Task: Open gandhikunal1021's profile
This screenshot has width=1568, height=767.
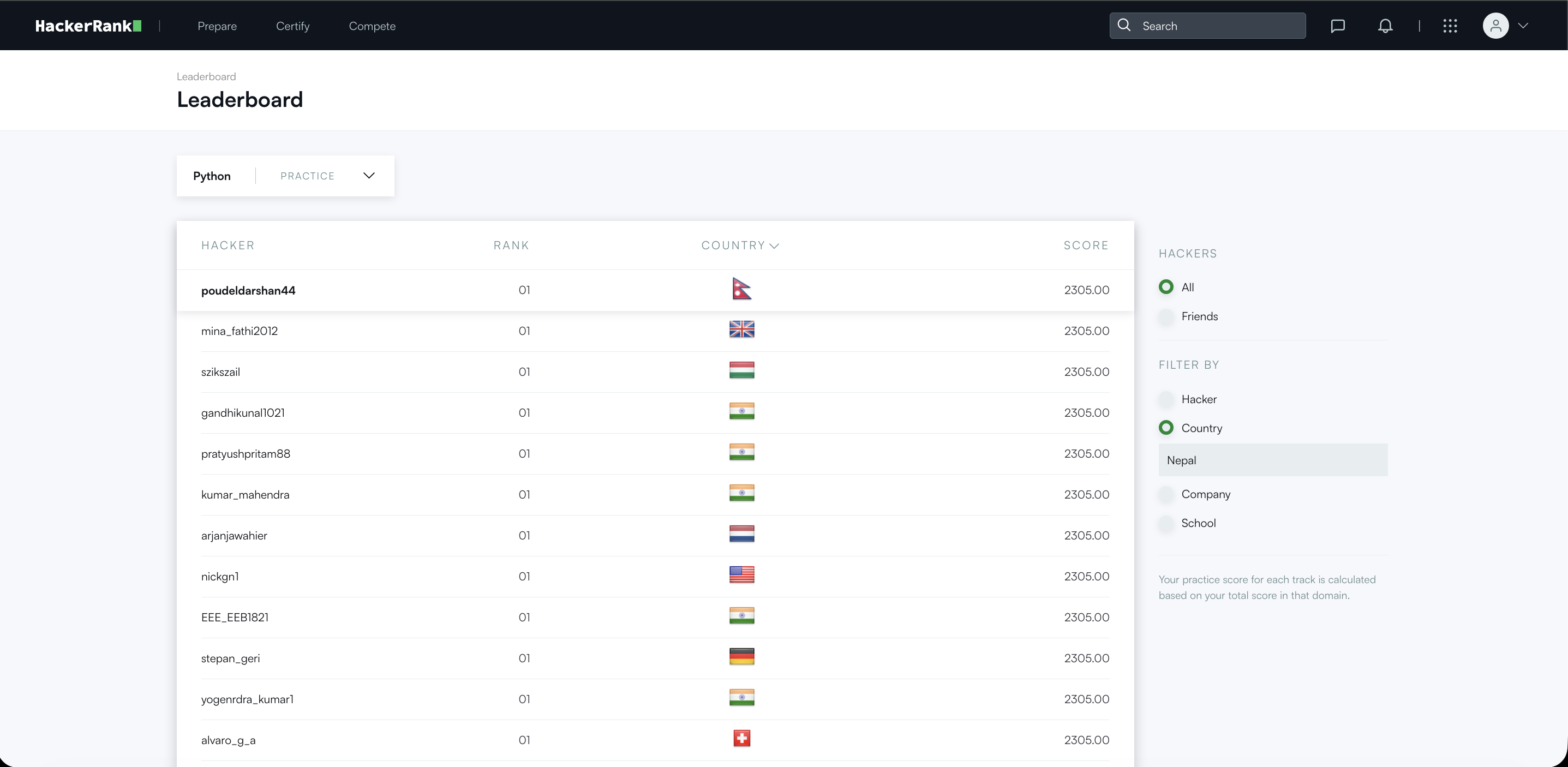Action: [x=243, y=413]
